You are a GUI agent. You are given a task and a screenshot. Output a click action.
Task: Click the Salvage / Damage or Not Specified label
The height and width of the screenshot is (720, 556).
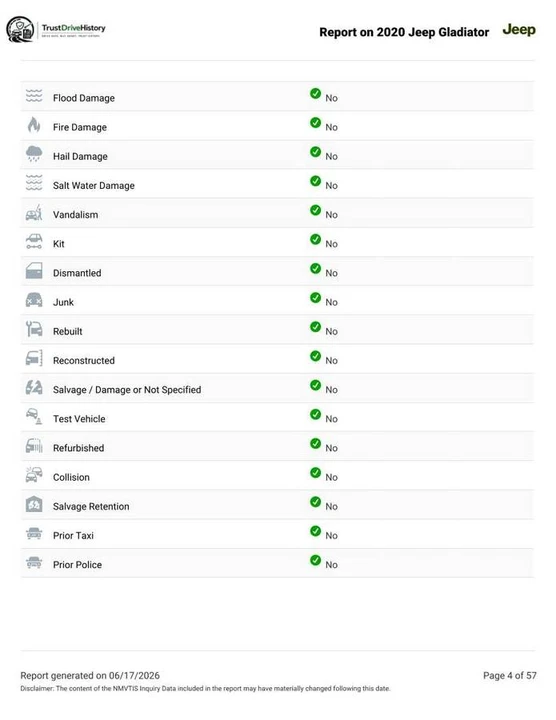click(x=127, y=390)
